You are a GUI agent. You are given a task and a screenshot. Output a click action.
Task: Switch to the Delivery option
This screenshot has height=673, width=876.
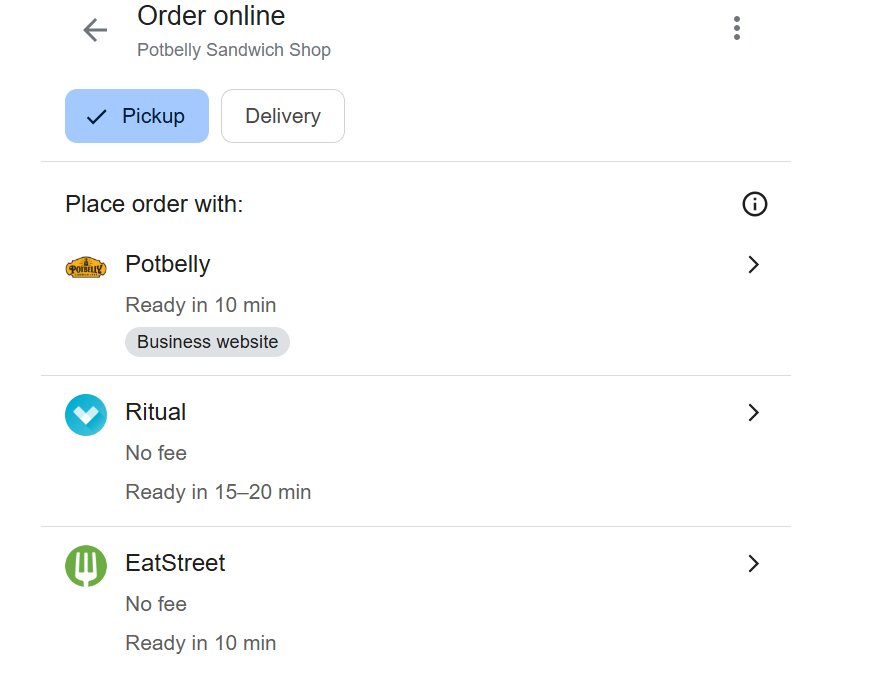coord(283,116)
